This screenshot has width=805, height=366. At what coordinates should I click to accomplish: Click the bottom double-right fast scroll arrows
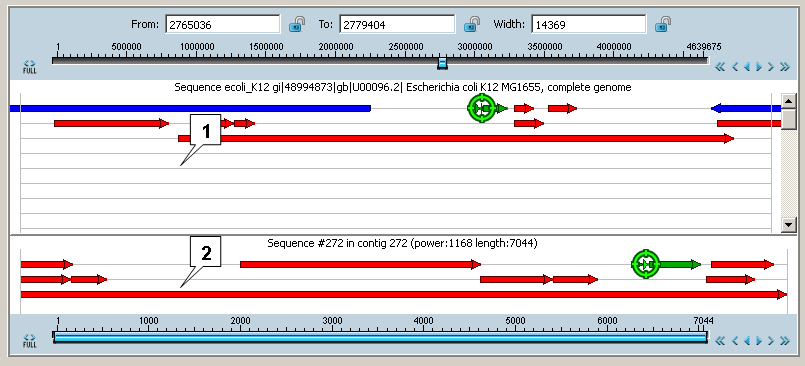click(x=784, y=340)
